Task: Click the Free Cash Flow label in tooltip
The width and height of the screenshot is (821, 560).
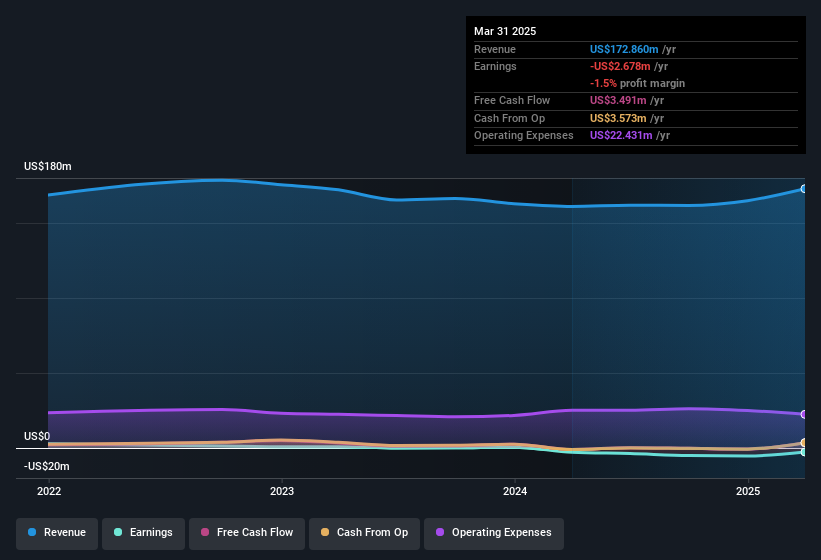Action: pos(512,100)
